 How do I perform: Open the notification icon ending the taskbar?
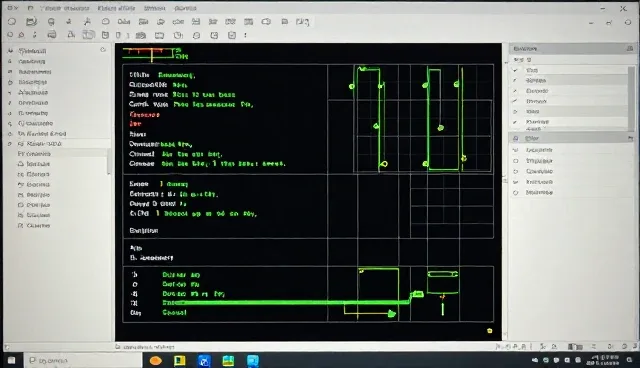629,360
